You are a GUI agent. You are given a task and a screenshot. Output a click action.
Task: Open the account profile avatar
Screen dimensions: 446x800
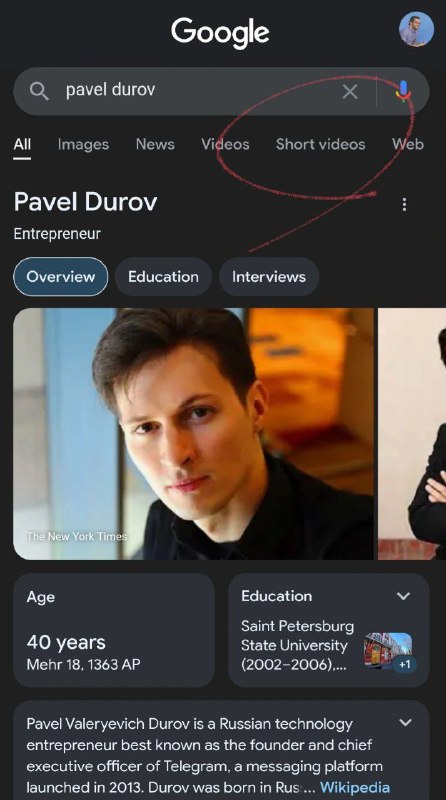point(416,29)
